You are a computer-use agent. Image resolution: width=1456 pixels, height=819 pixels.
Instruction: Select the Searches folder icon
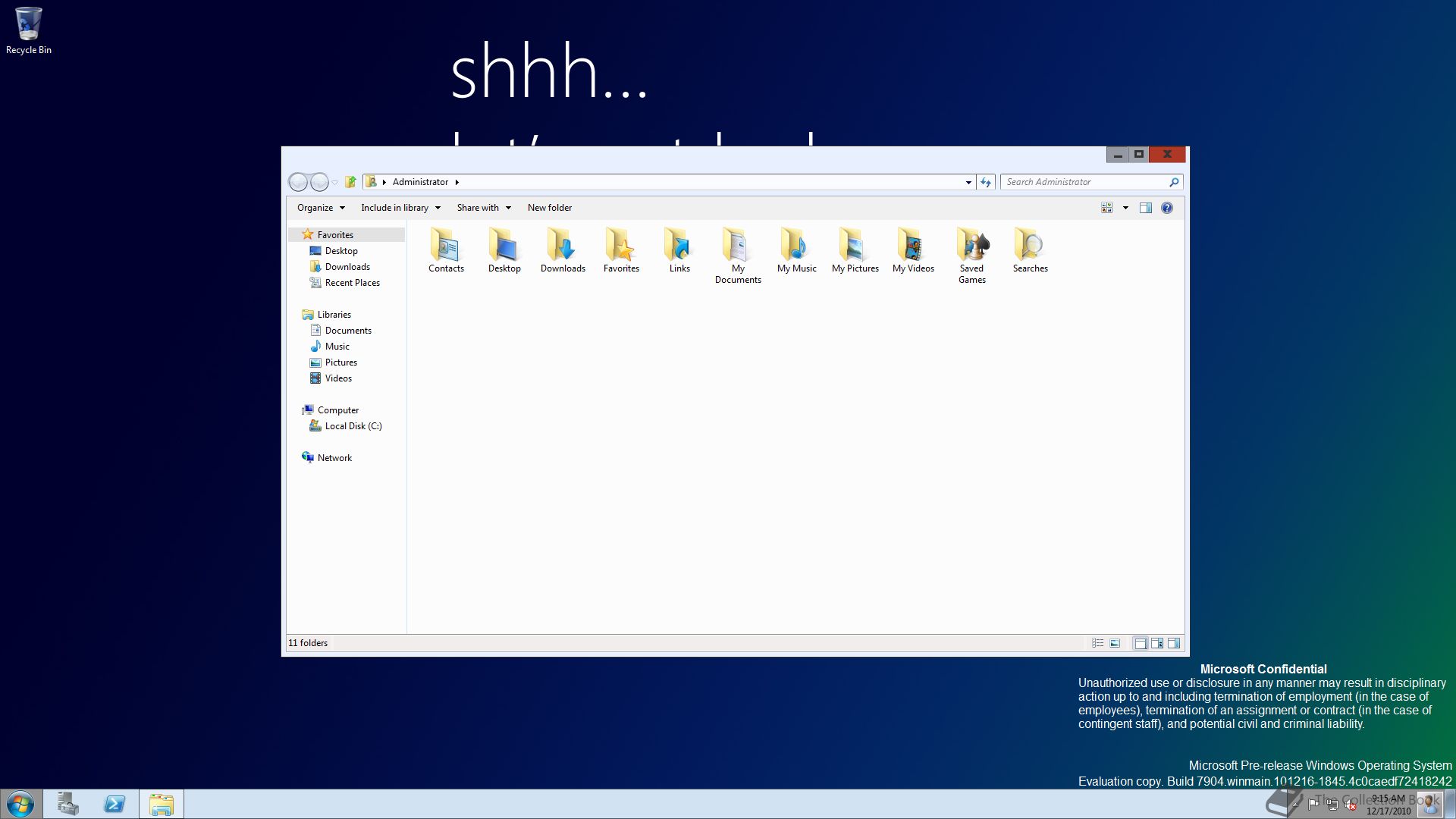[1030, 250]
